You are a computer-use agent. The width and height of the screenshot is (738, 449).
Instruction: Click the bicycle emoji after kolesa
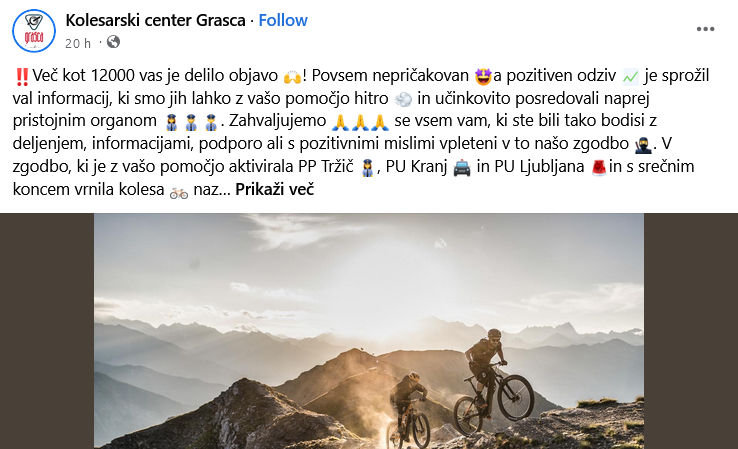click(179, 191)
